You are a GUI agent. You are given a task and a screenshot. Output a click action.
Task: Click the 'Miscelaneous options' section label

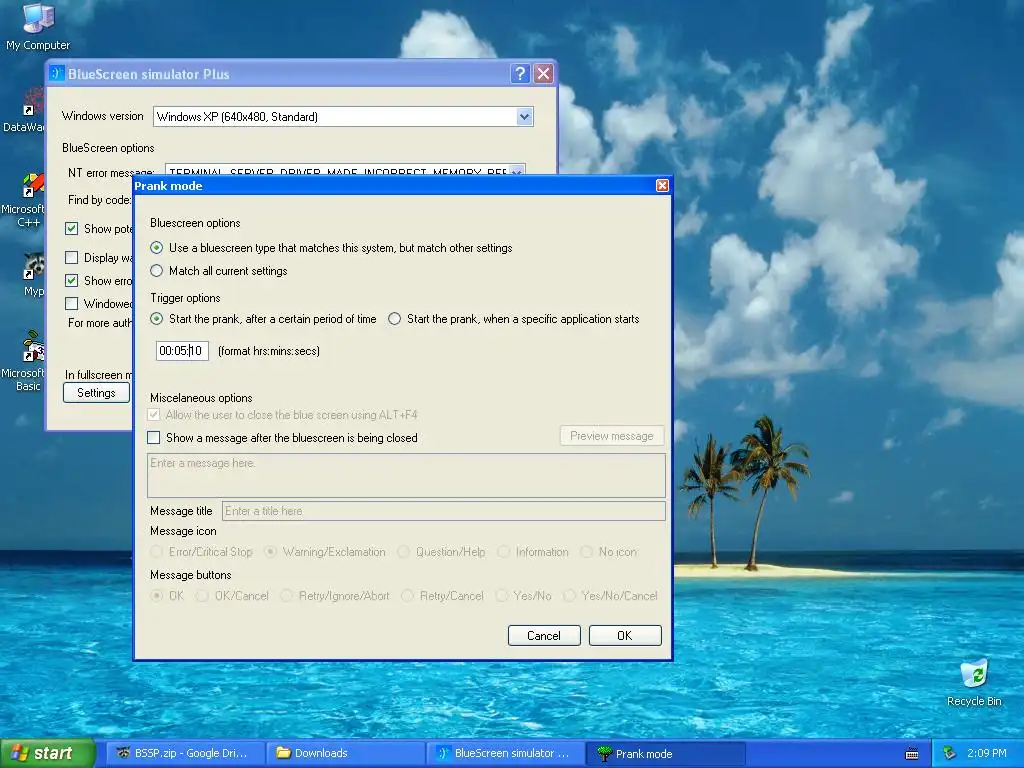click(x=201, y=398)
